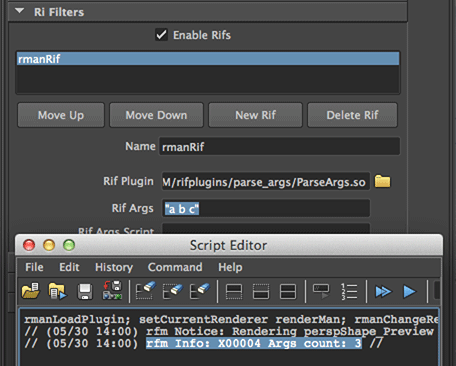Screen dimensions: 456x366
Task: Click the Move Up button
Action: pyautogui.click(x=61, y=115)
